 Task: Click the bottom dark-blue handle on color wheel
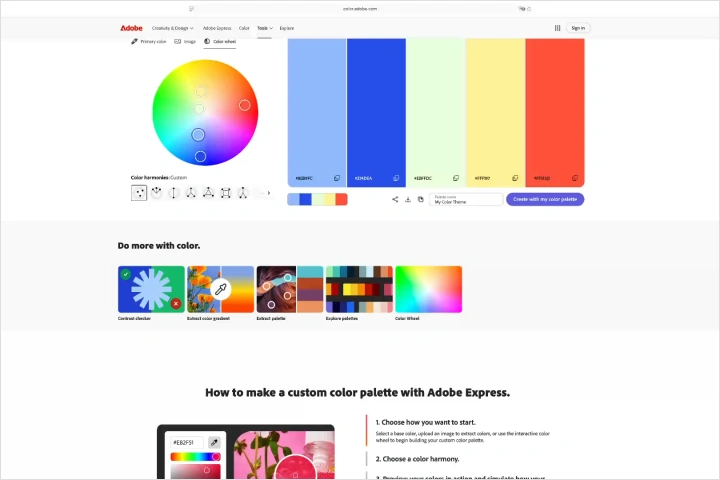[200, 157]
